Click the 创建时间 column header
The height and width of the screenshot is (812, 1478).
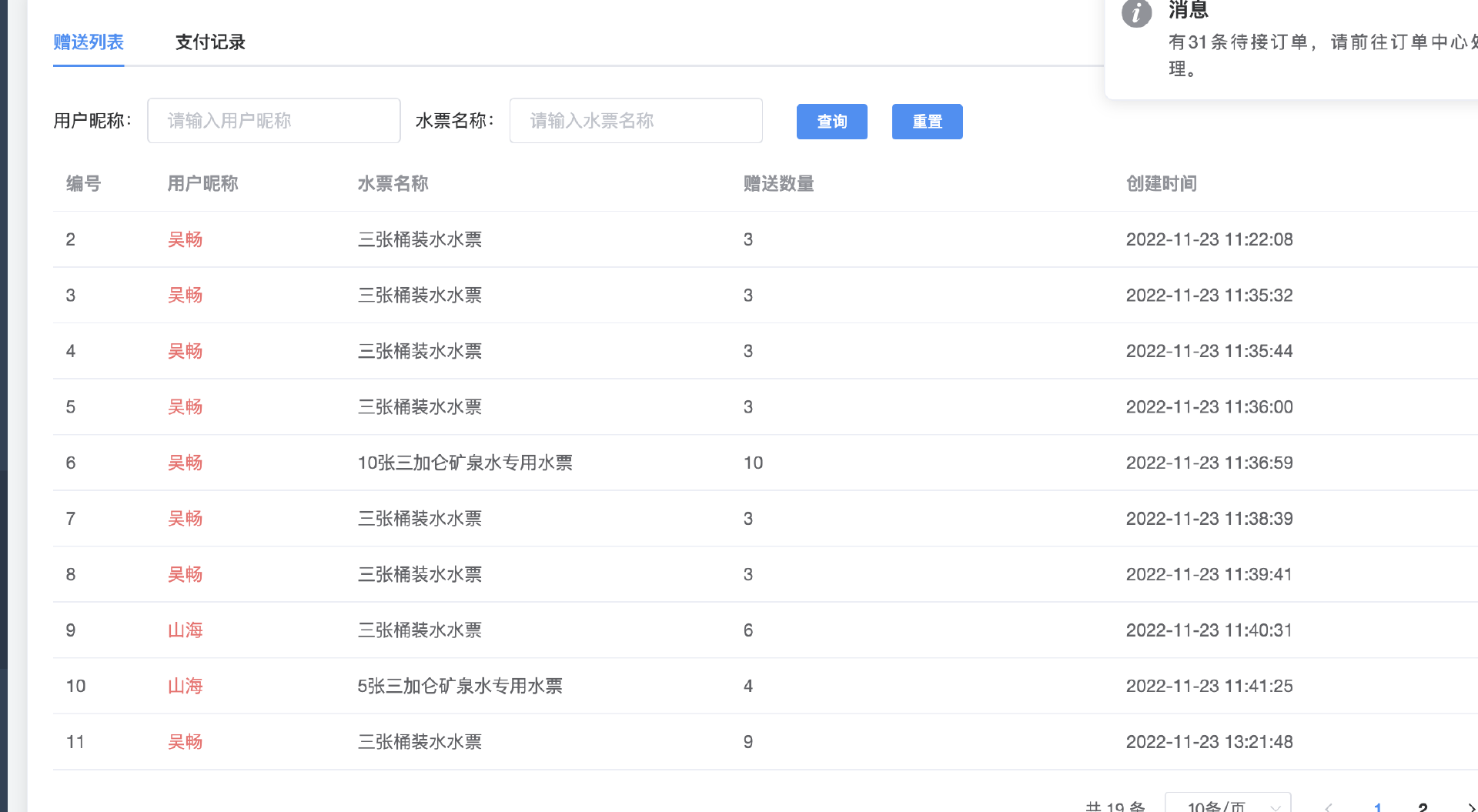pyautogui.click(x=1161, y=184)
